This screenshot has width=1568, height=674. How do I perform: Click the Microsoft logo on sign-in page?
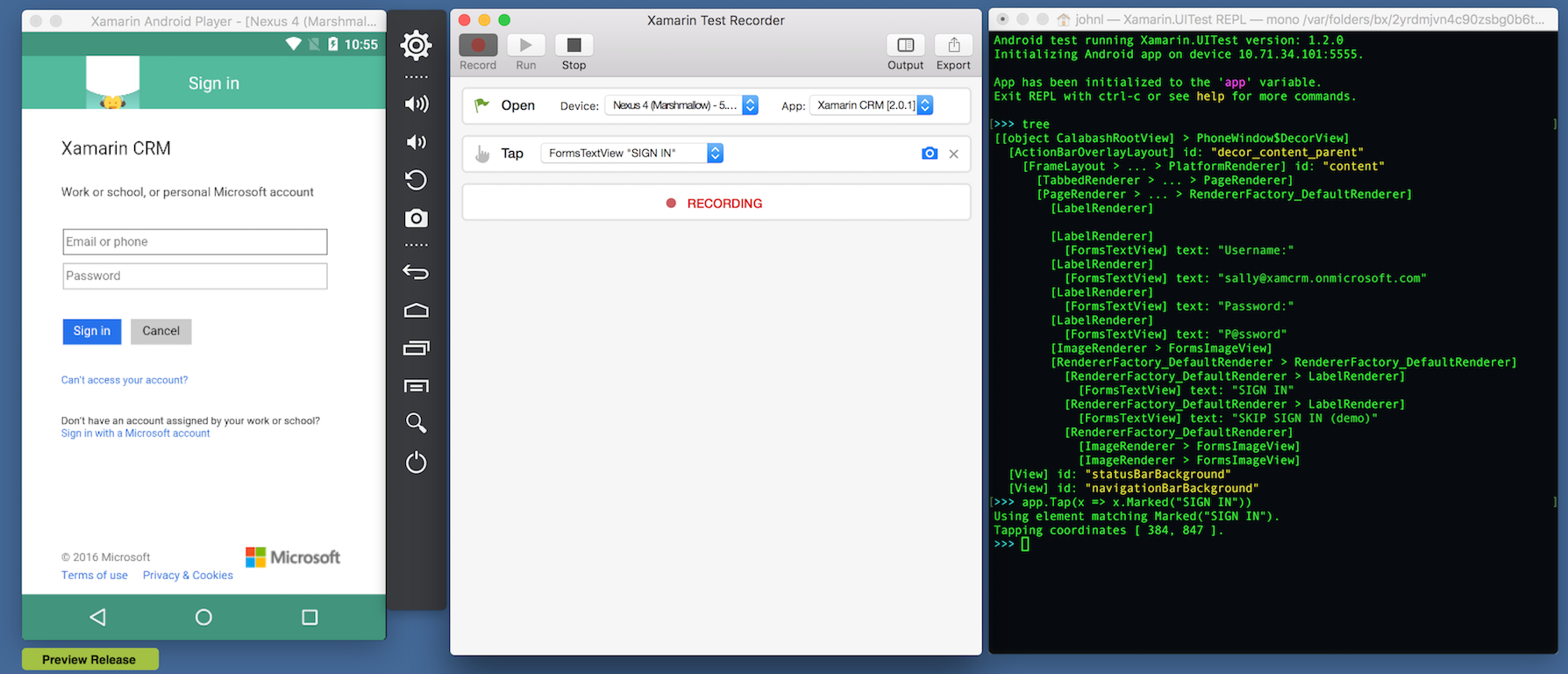tap(293, 557)
